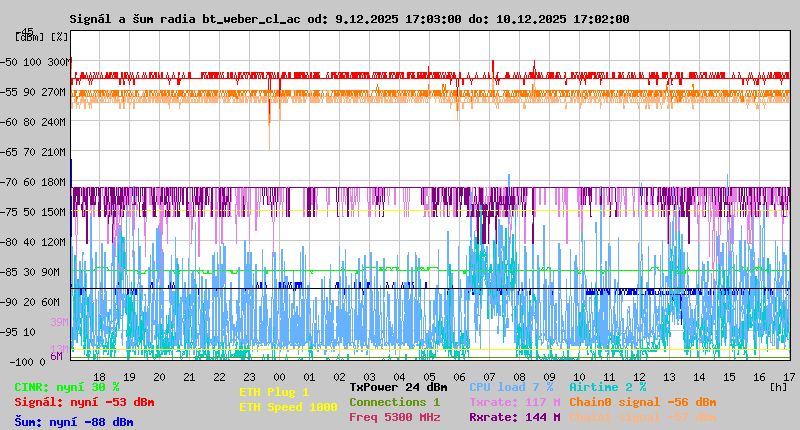Screen dimensions: 800x430
Task: Click the yellow ETH Plug legend label
Action: [x=274, y=392]
